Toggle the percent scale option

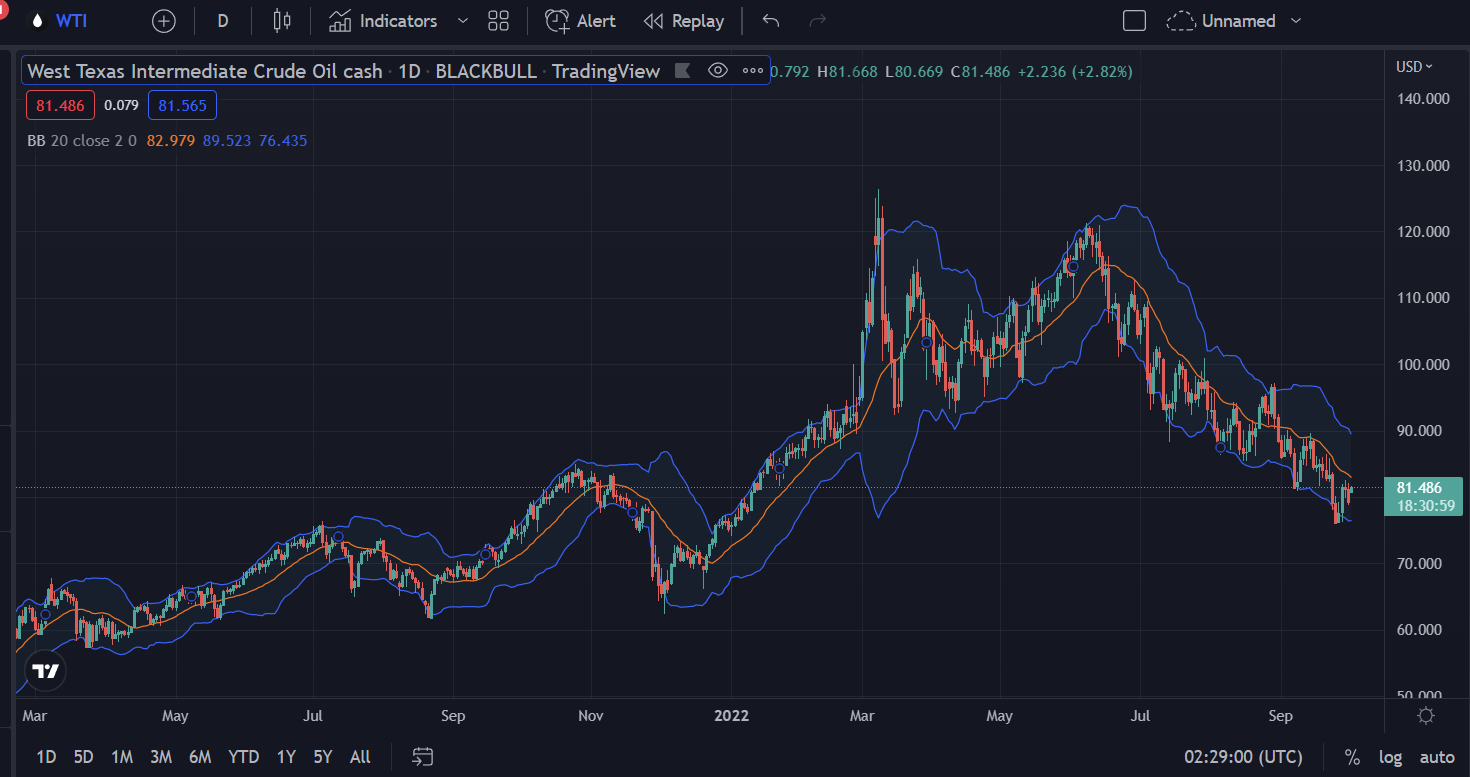click(x=1352, y=757)
